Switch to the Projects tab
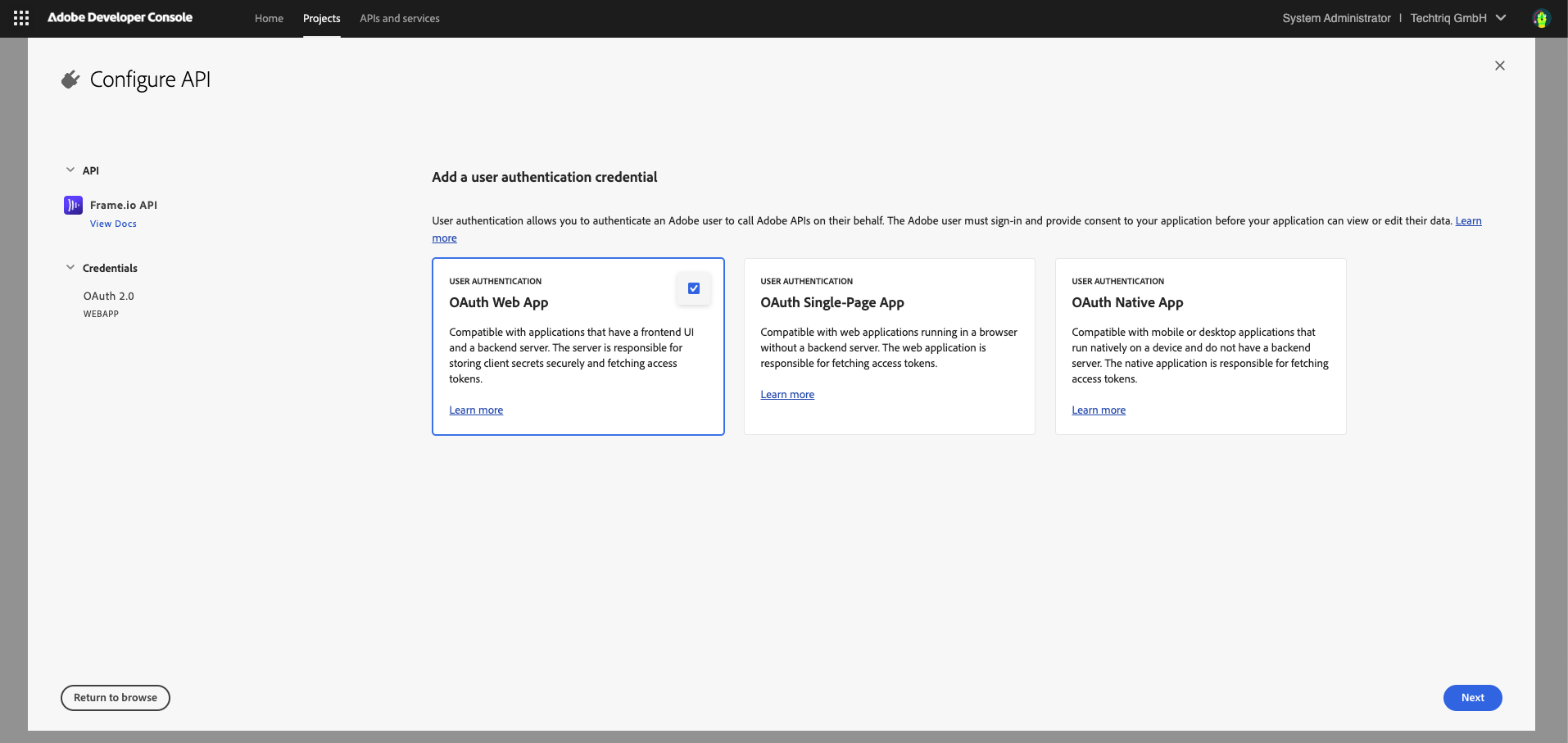1568x743 pixels. pyautogui.click(x=321, y=18)
